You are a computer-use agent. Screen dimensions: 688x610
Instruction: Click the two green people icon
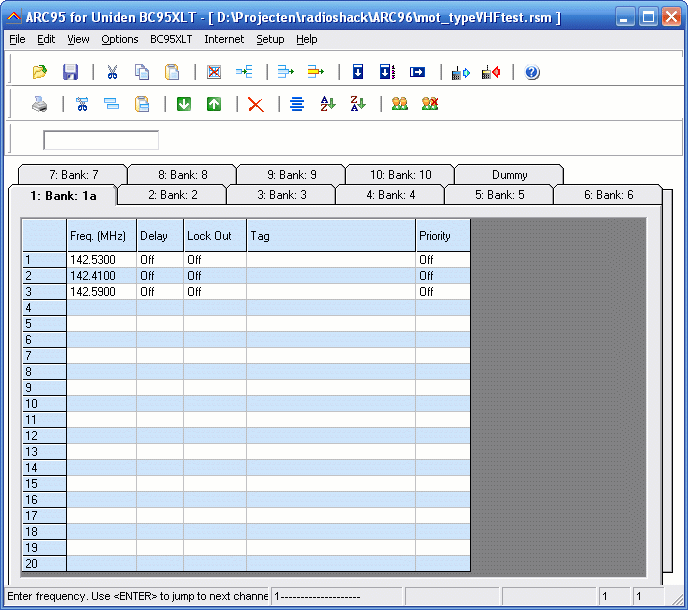click(400, 104)
